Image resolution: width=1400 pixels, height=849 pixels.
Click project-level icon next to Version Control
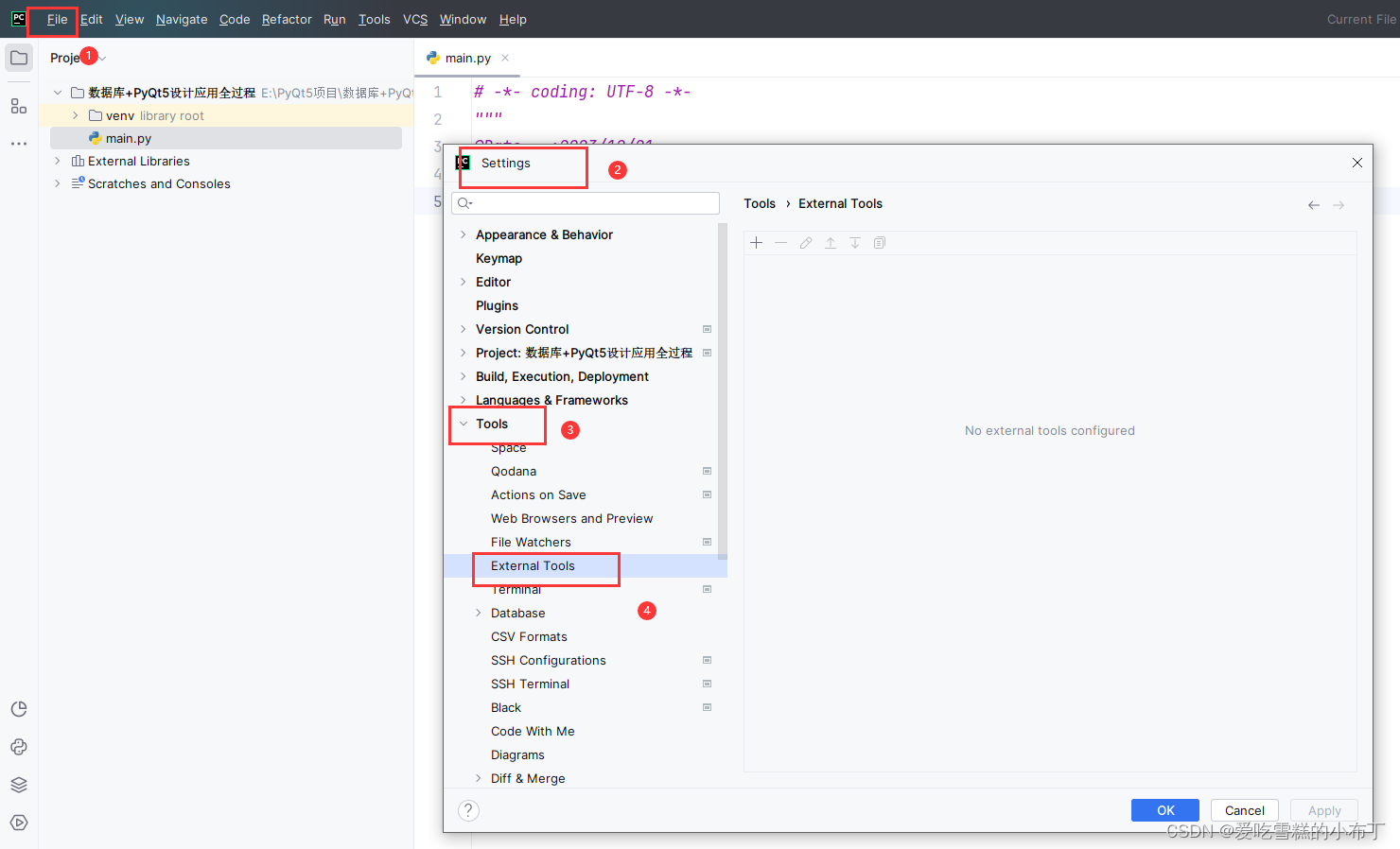pyautogui.click(x=707, y=329)
